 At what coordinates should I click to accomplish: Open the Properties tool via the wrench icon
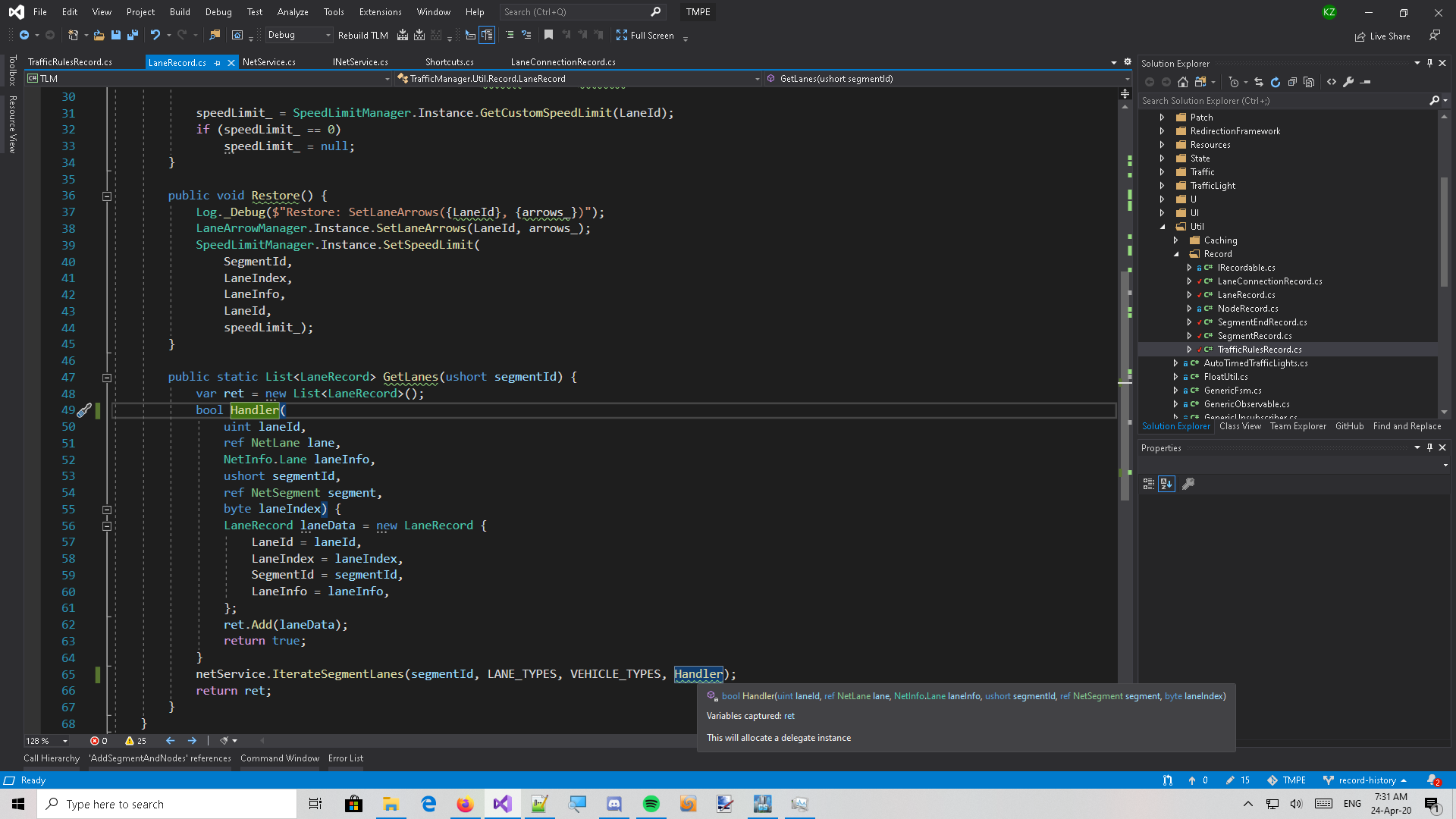click(x=1349, y=82)
